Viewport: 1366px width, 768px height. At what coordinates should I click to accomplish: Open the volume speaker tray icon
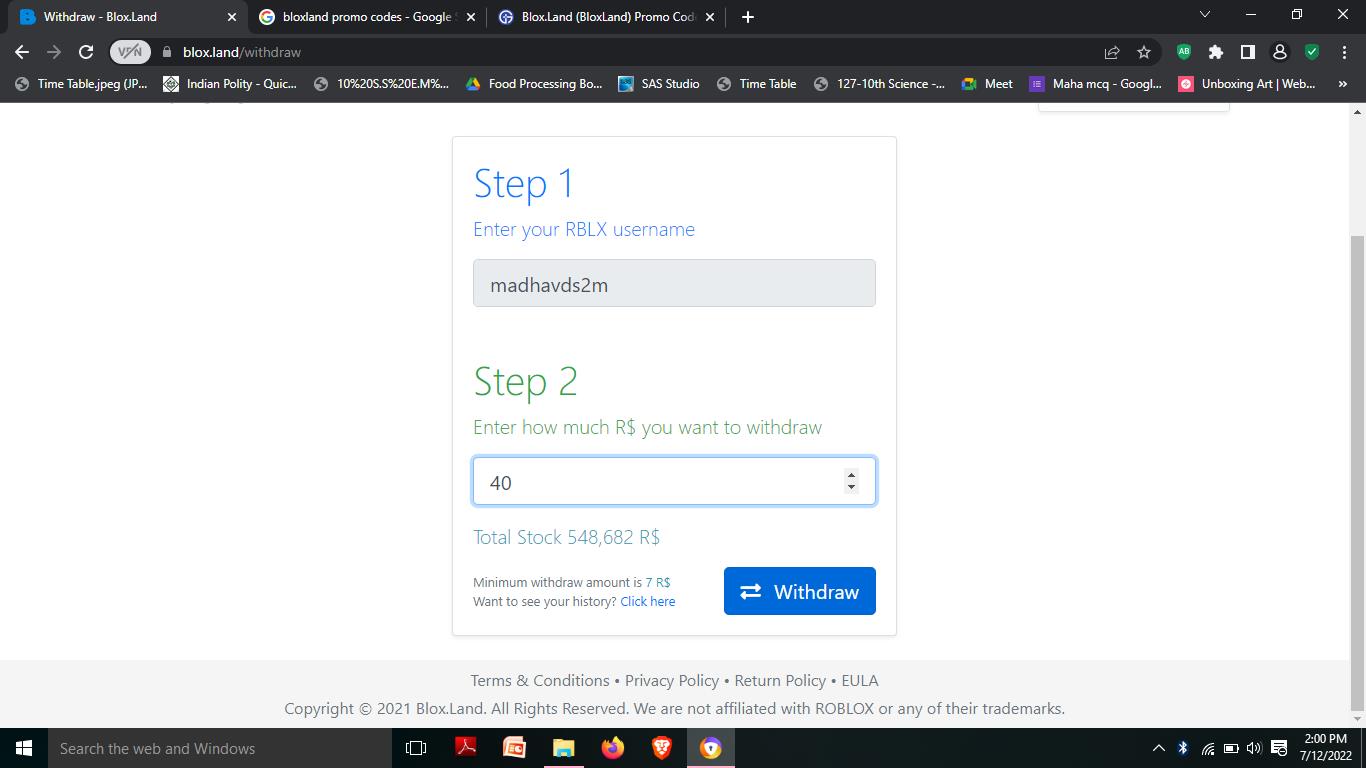tap(1255, 748)
